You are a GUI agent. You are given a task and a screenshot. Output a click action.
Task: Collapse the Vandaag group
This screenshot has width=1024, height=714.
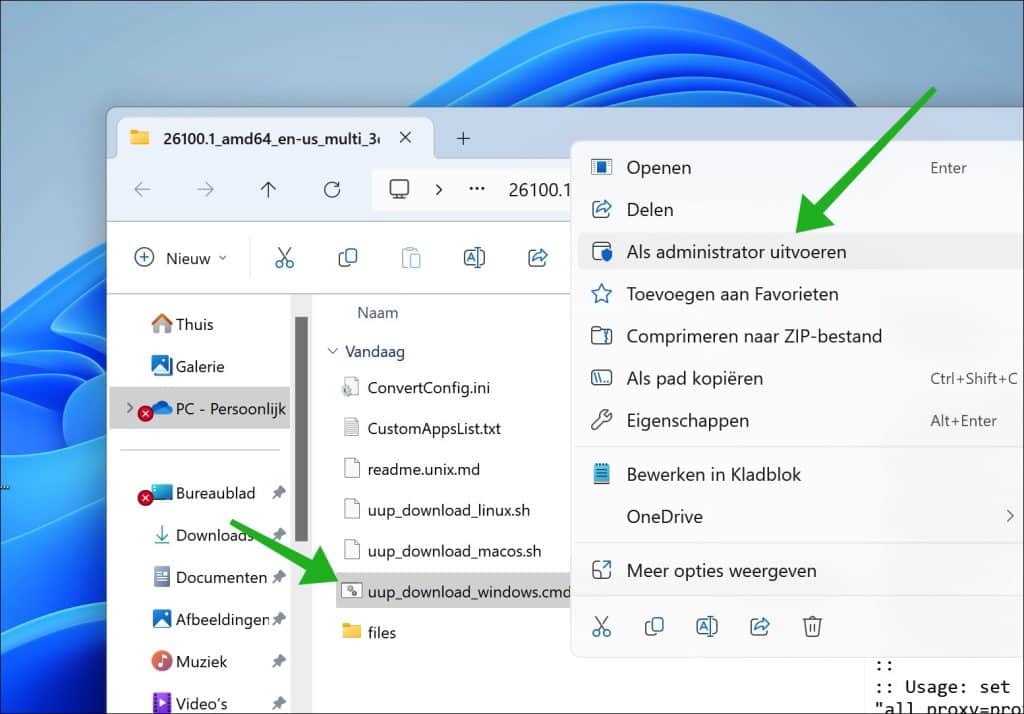coord(332,351)
